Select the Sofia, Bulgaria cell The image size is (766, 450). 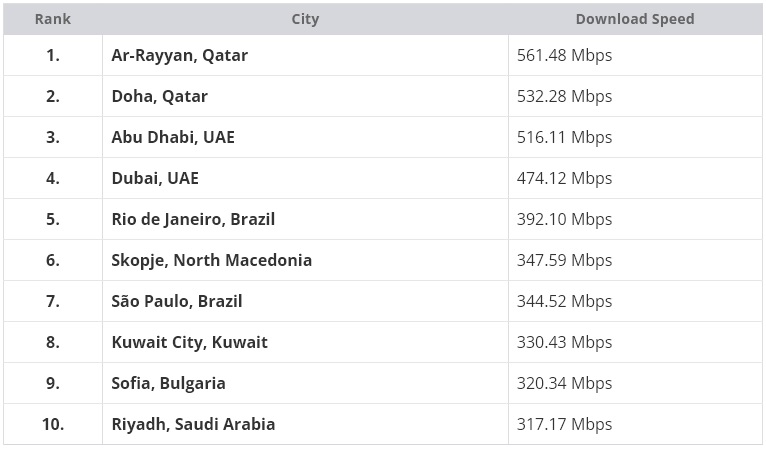pos(305,384)
